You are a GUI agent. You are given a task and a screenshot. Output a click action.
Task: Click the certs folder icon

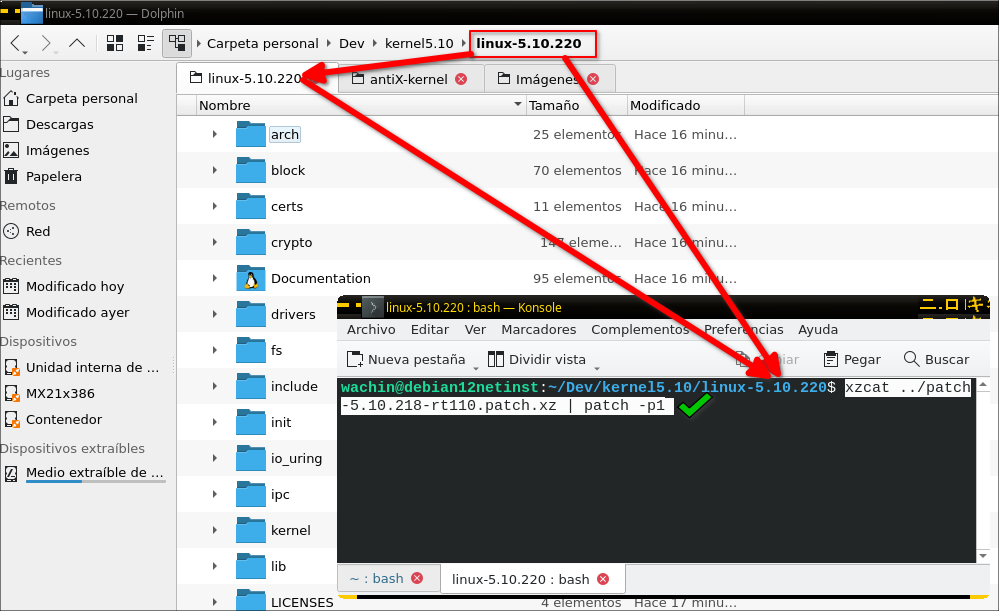click(250, 206)
